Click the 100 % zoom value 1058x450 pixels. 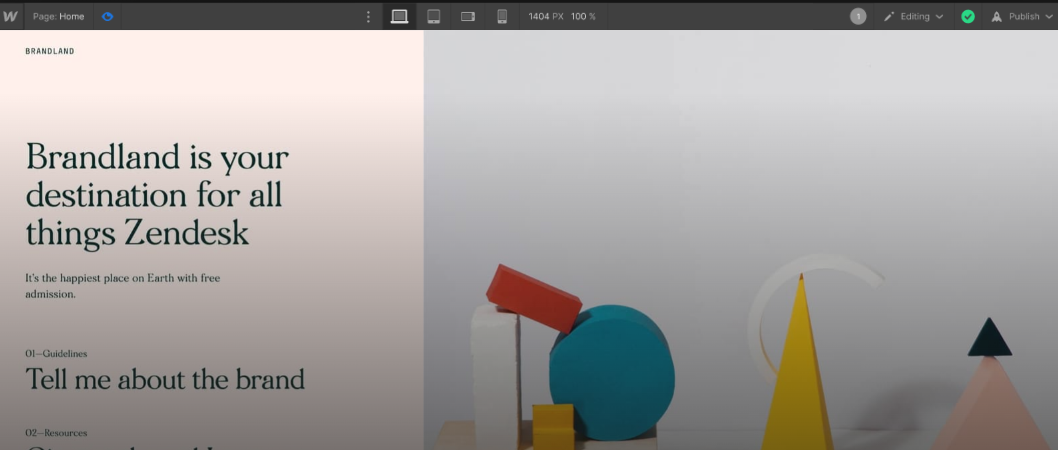pyautogui.click(x=583, y=16)
